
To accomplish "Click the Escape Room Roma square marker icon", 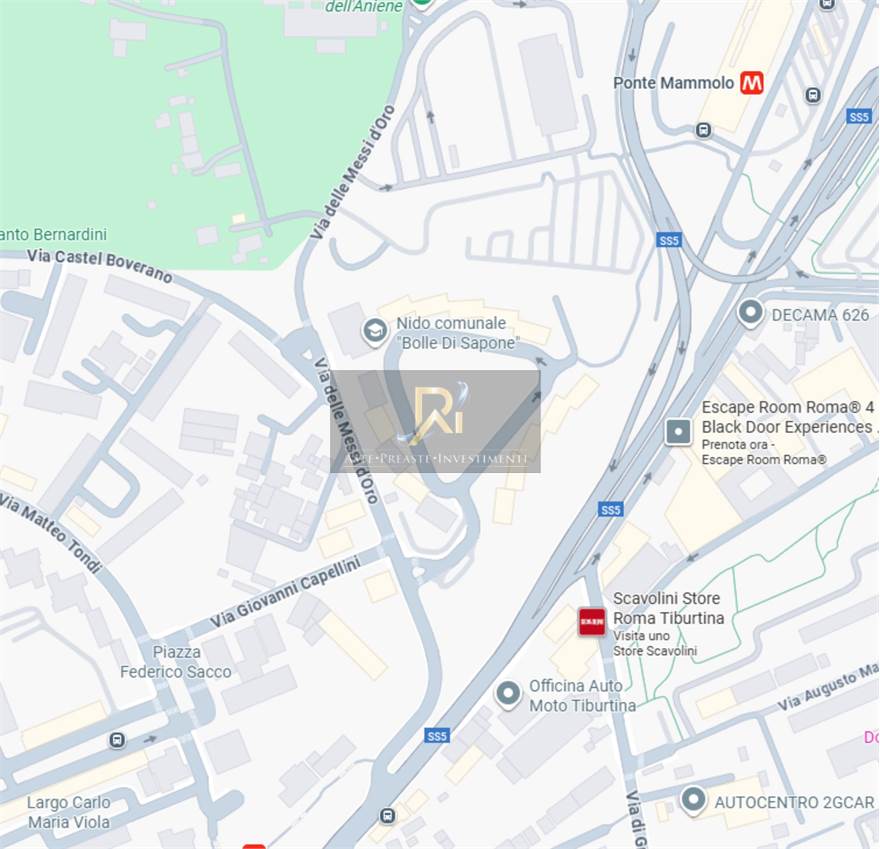I will click(677, 432).
